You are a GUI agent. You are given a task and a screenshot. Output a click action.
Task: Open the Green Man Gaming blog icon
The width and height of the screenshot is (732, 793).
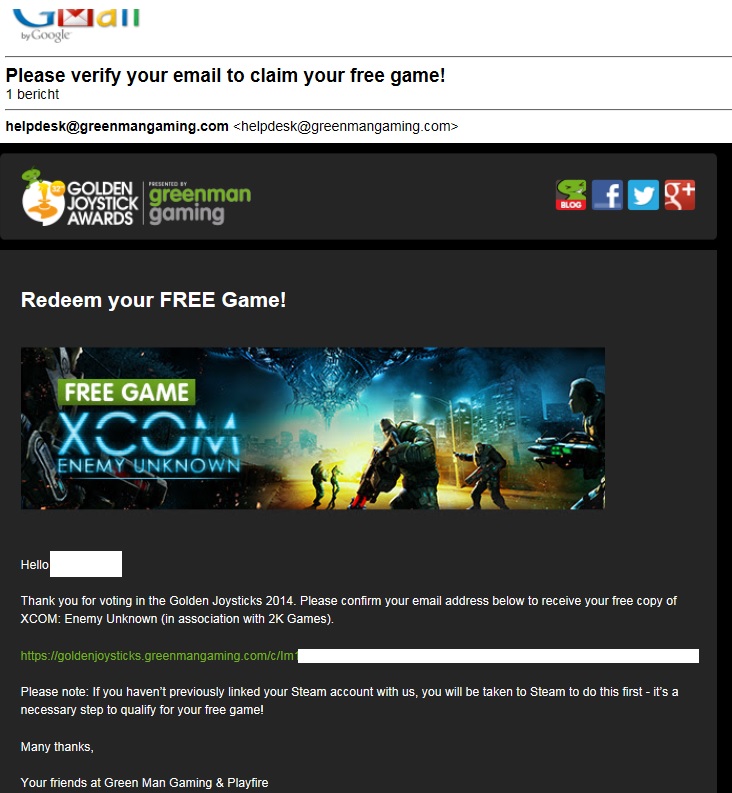coord(571,195)
